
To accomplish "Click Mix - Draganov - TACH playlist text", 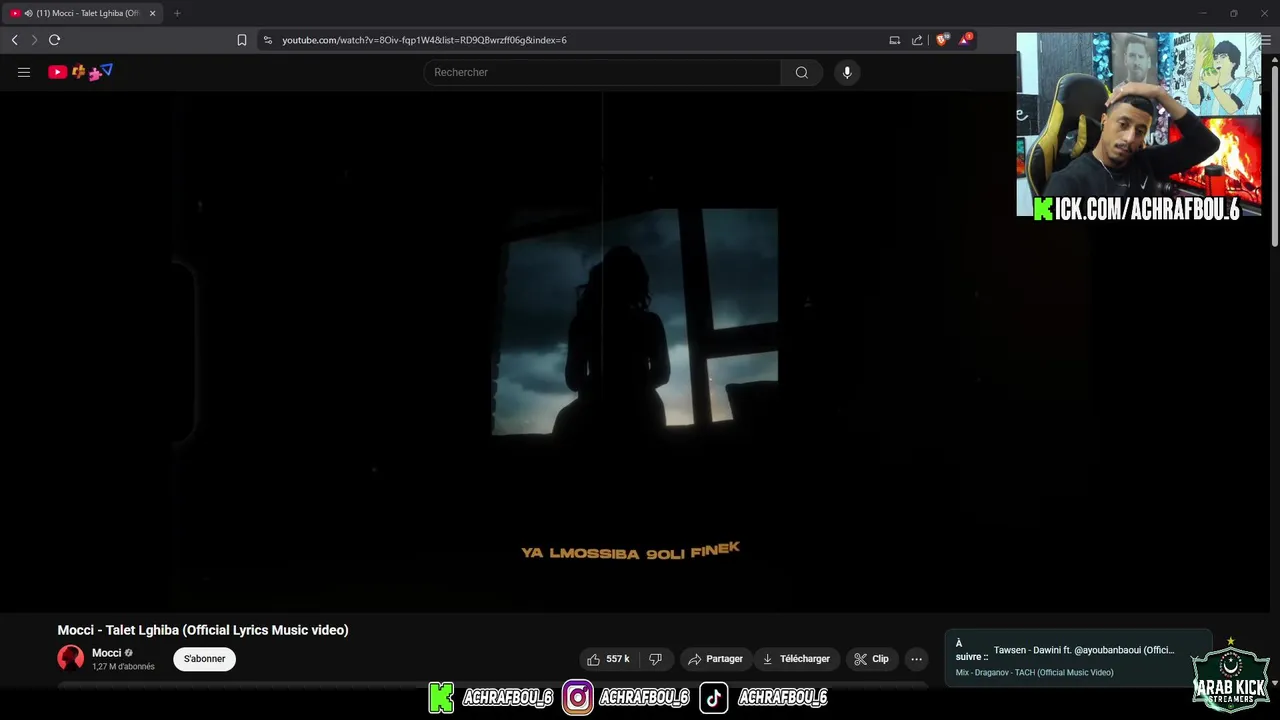I will [x=1034, y=672].
